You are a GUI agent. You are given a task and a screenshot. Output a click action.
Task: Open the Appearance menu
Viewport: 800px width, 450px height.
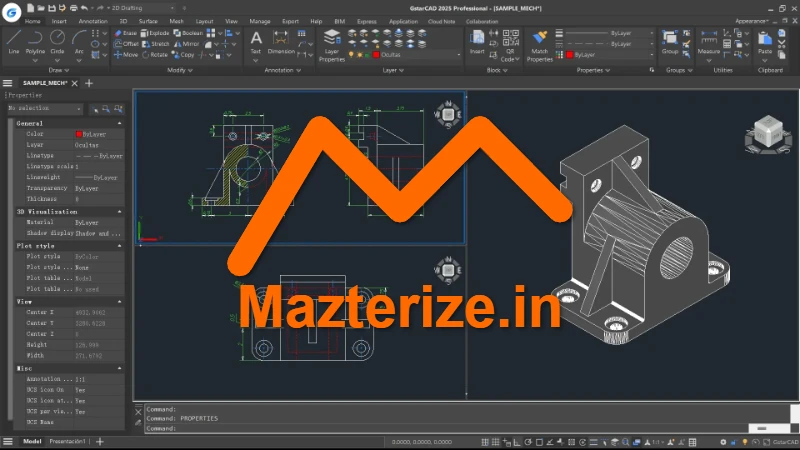[752, 21]
